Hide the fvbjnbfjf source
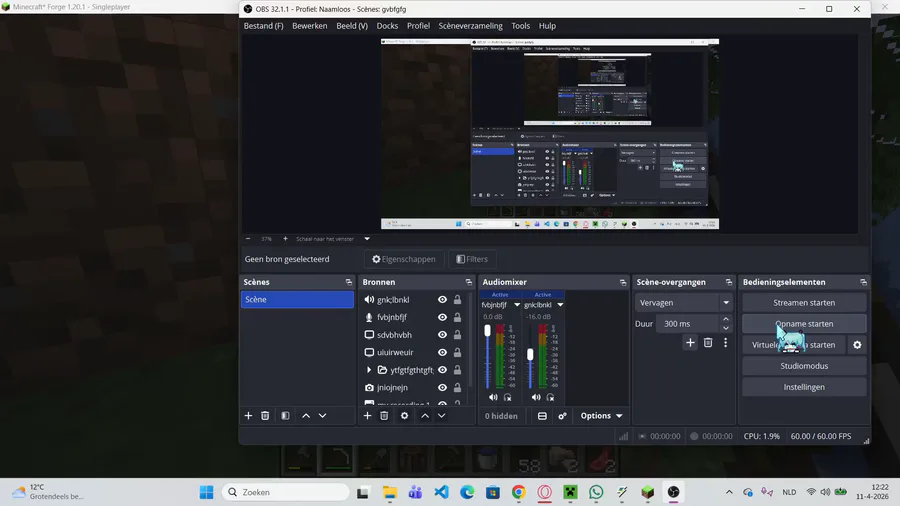900x506 pixels. coord(442,317)
